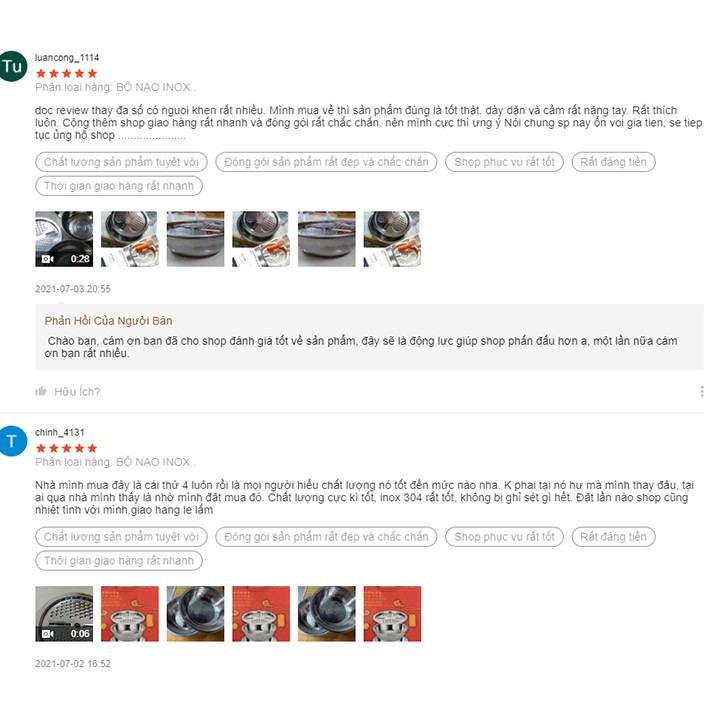Open the first red box product photo
Image resolution: width=720 pixels, height=720 pixels.
tap(129, 613)
